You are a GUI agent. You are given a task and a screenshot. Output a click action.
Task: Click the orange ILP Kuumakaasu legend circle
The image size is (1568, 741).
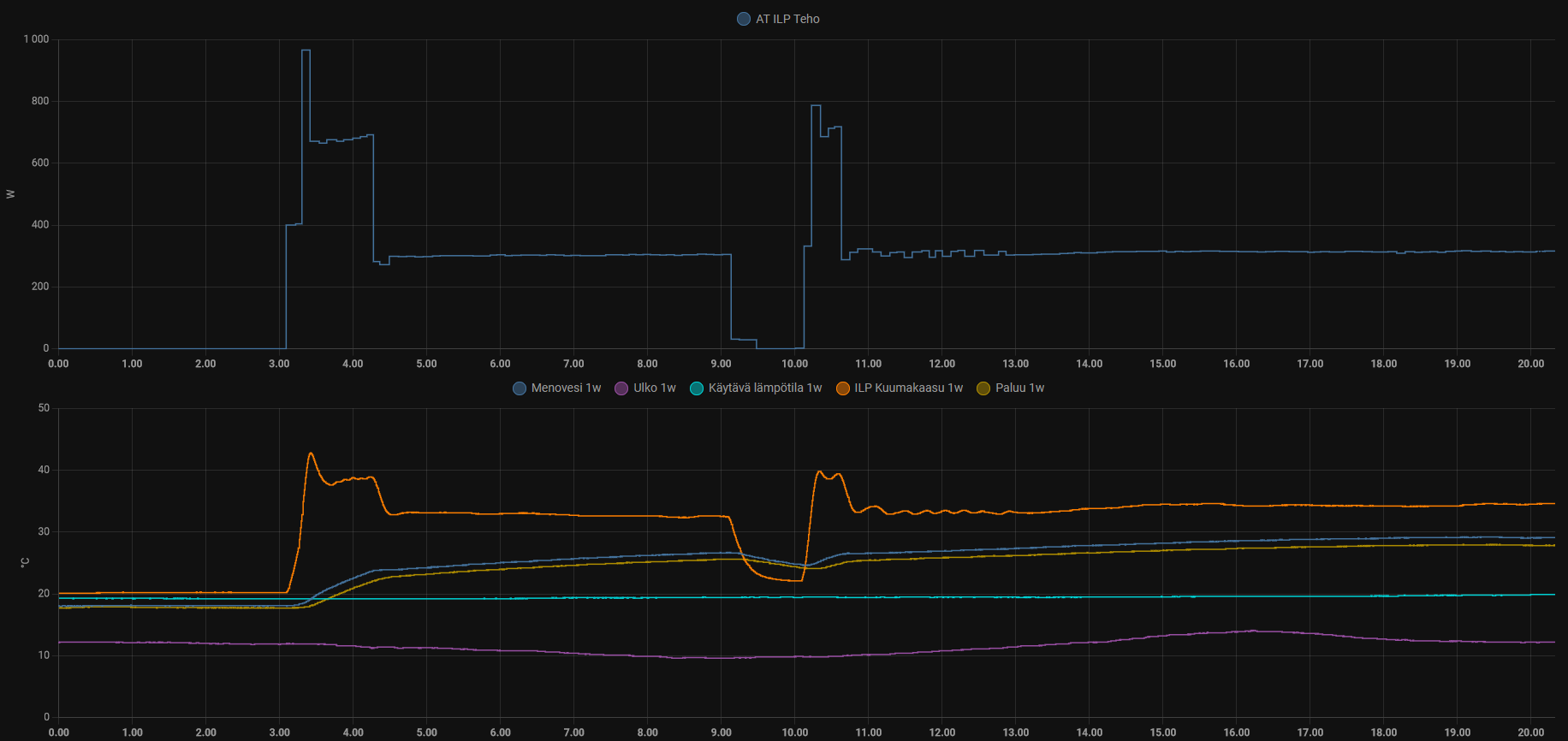[x=843, y=388]
